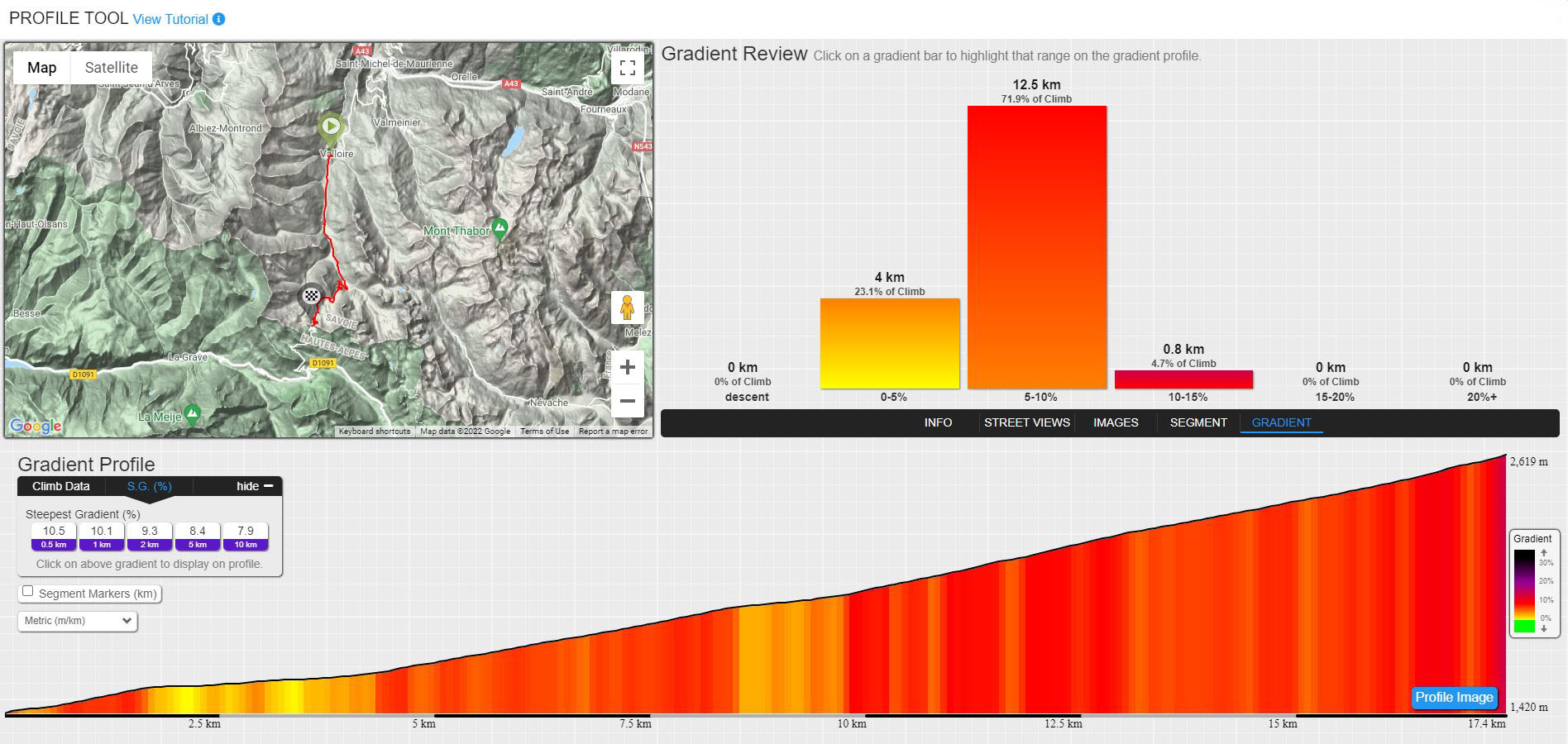This screenshot has width=1568, height=744.
Task: Click the tutorial info circle icon
Action: (219, 19)
